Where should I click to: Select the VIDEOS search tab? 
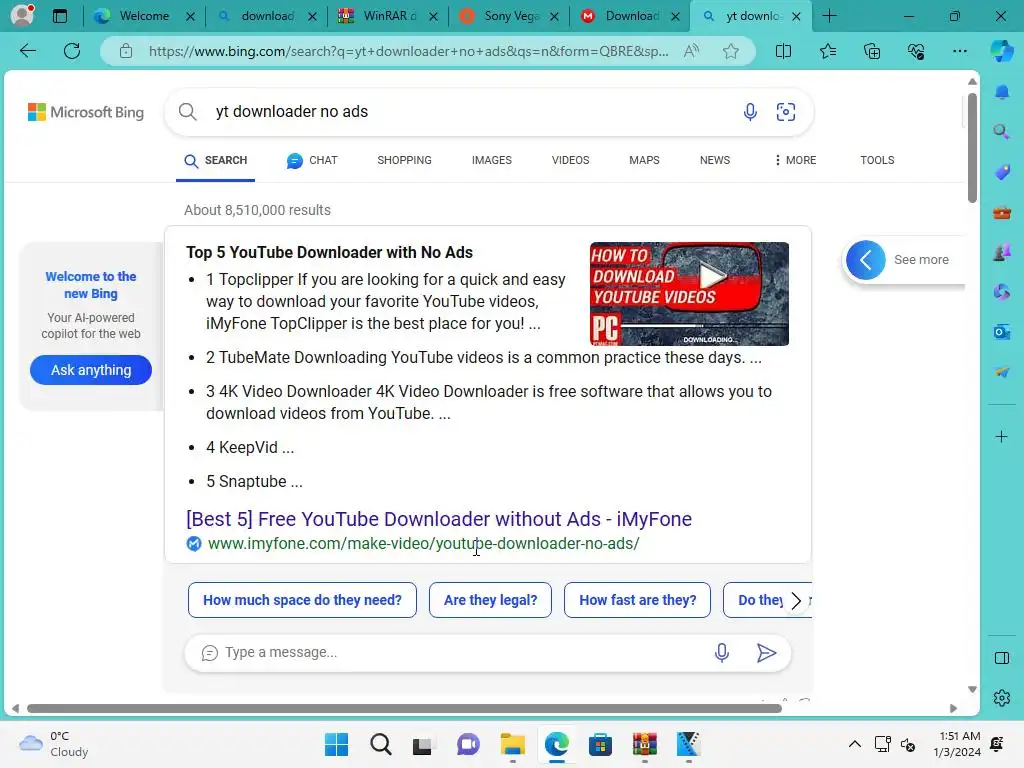[x=570, y=160]
